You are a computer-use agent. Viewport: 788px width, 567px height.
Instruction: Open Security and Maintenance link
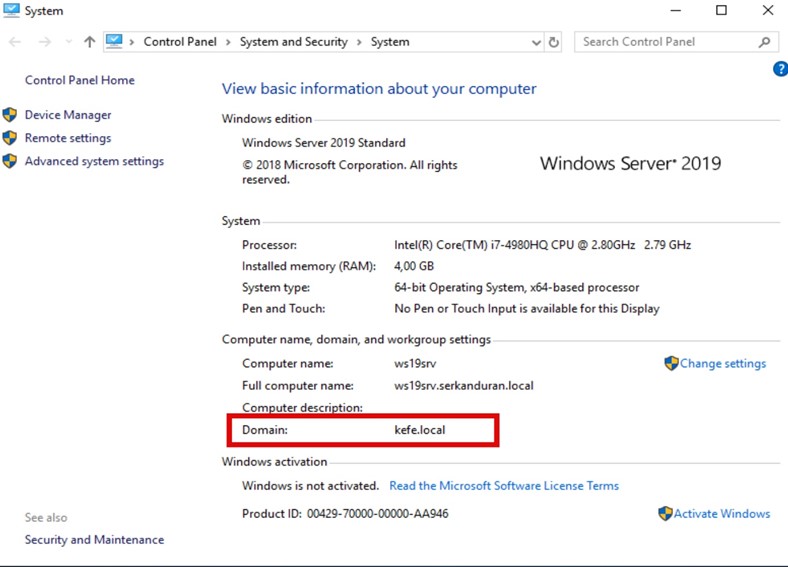[94, 540]
